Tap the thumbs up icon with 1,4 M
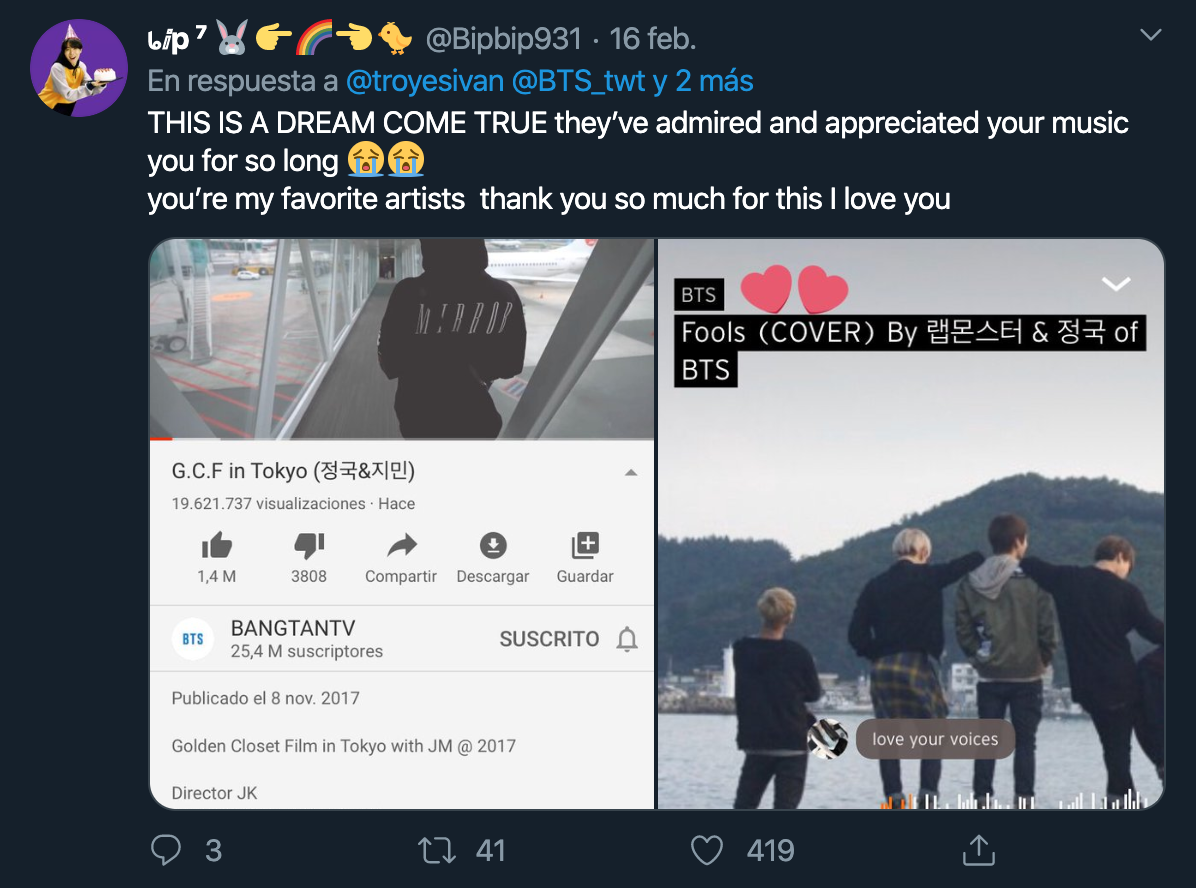1196x888 pixels. pos(217,545)
